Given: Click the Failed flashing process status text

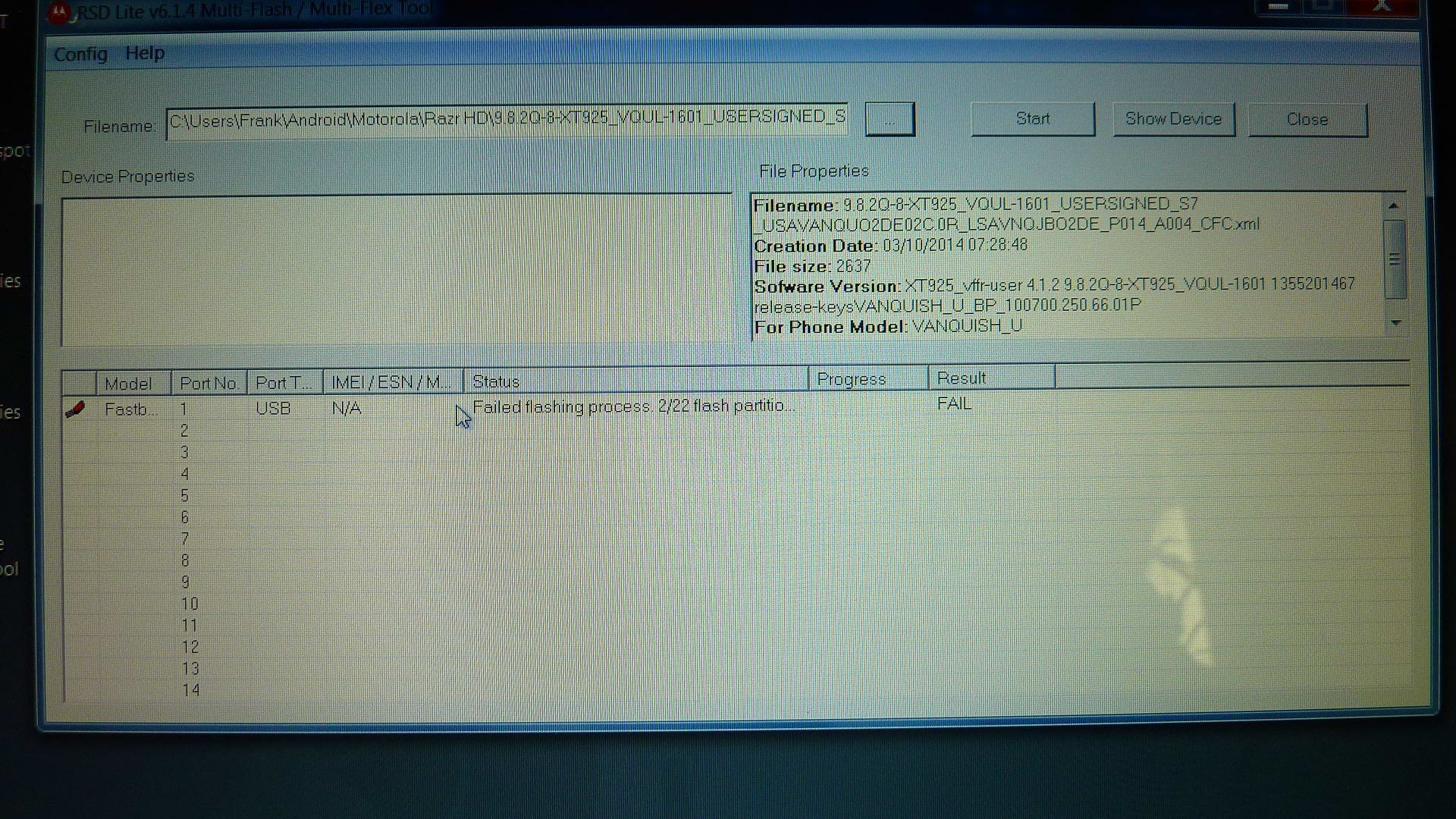Looking at the screenshot, I should pyautogui.click(x=634, y=406).
